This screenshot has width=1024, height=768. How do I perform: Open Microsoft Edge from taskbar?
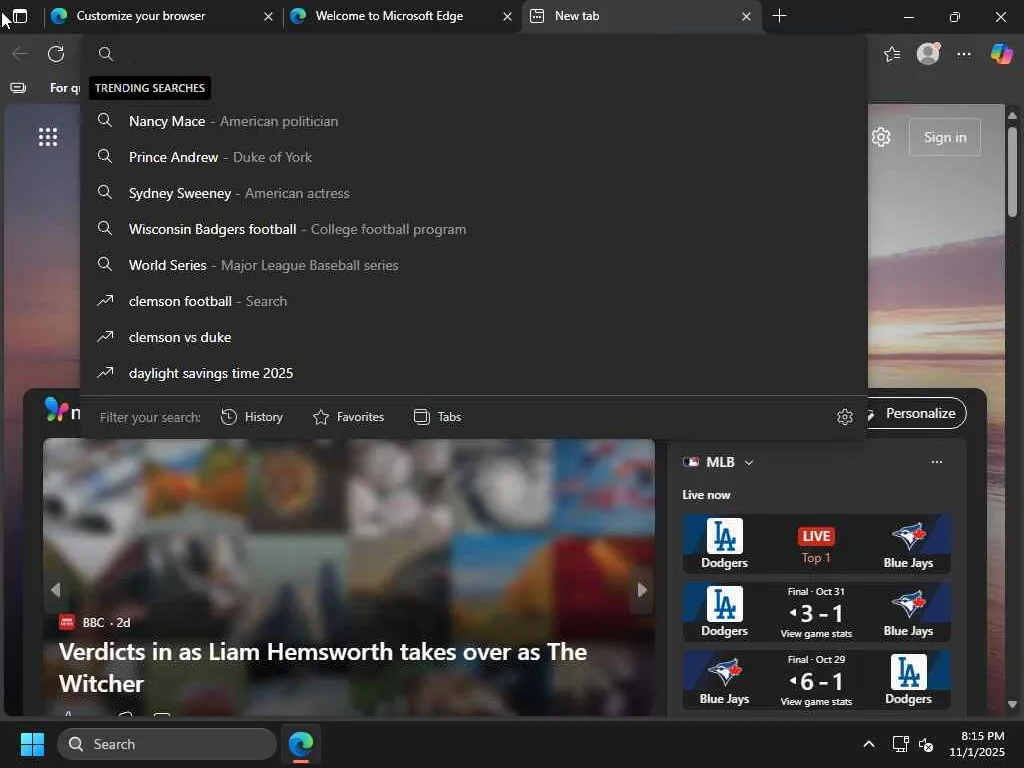pyautogui.click(x=301, y=744)
